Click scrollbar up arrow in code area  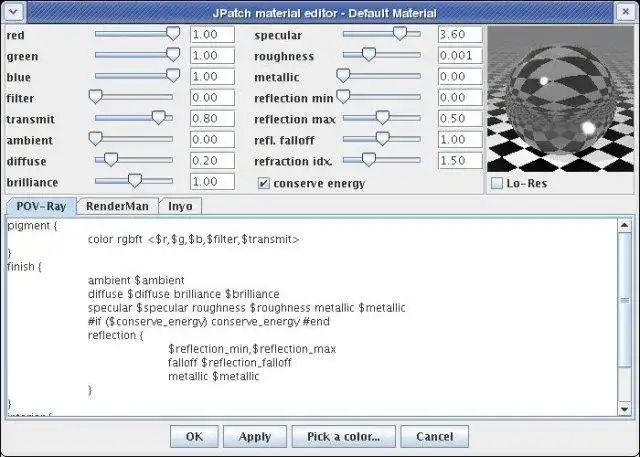624,225
